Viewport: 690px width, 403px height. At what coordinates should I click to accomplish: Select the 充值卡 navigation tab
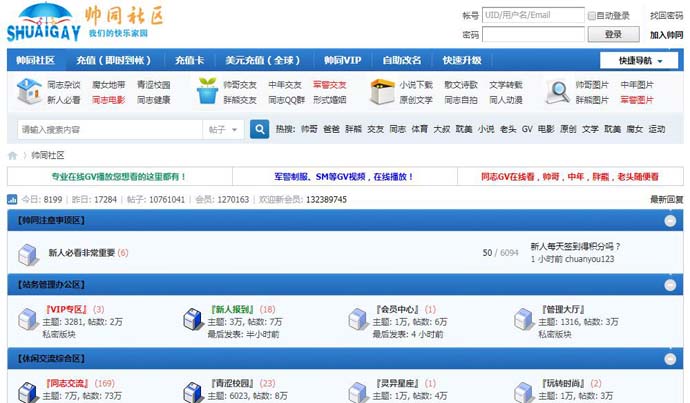(x=190, y=60)
